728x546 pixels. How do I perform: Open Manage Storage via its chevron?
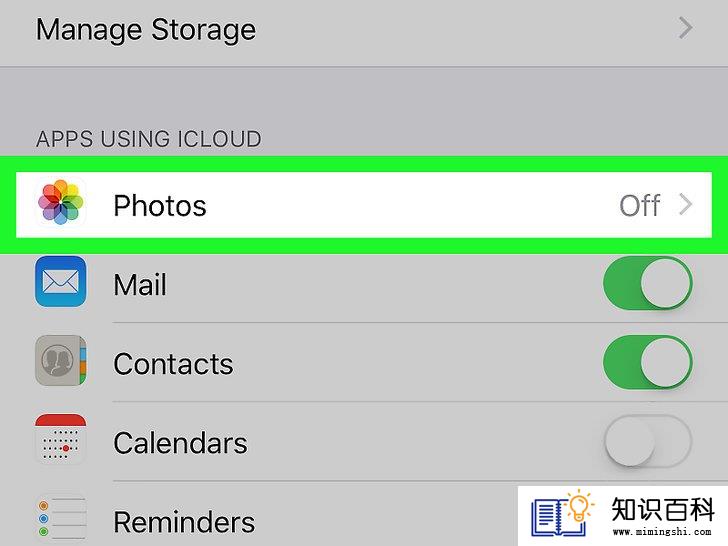[x=686, y=28]
